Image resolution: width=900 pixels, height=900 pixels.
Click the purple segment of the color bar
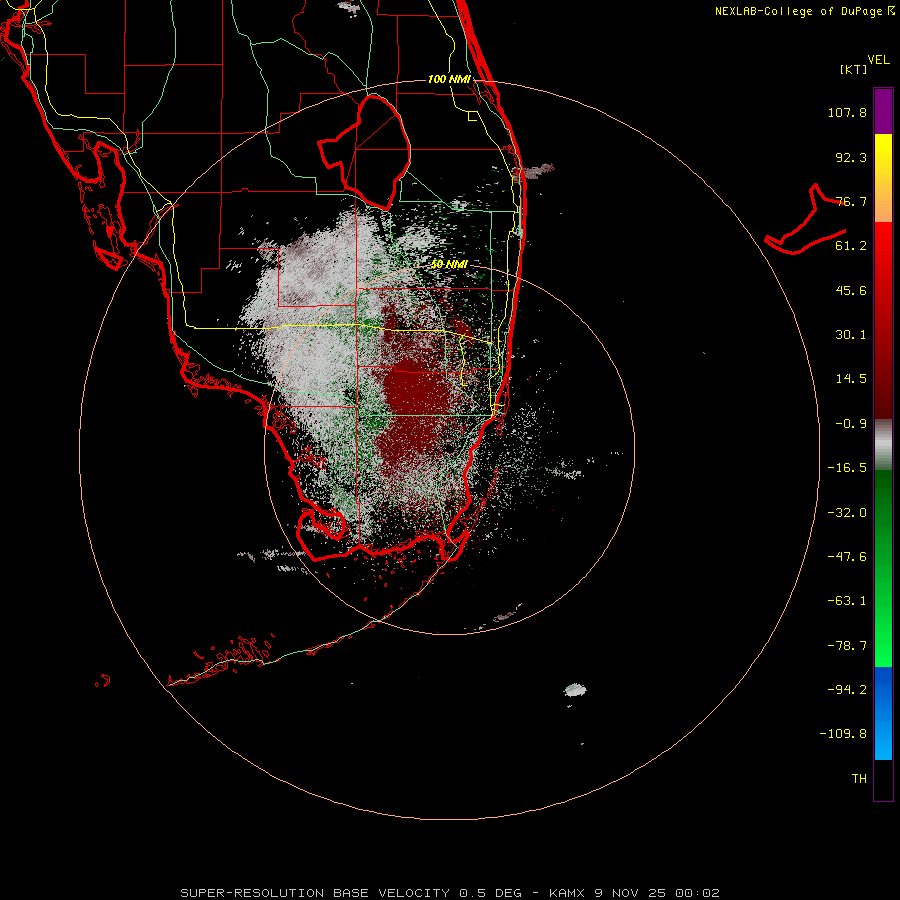(883, 111)
